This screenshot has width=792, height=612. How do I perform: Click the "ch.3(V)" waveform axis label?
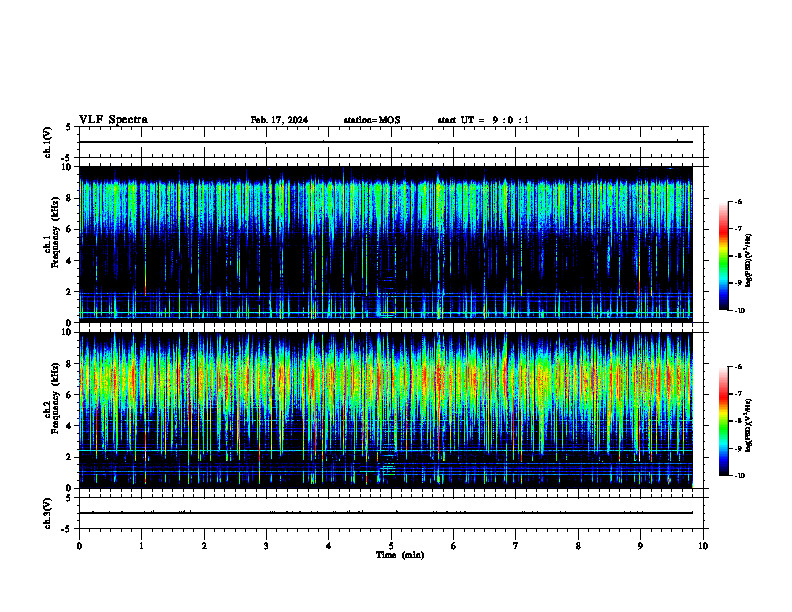48,513
